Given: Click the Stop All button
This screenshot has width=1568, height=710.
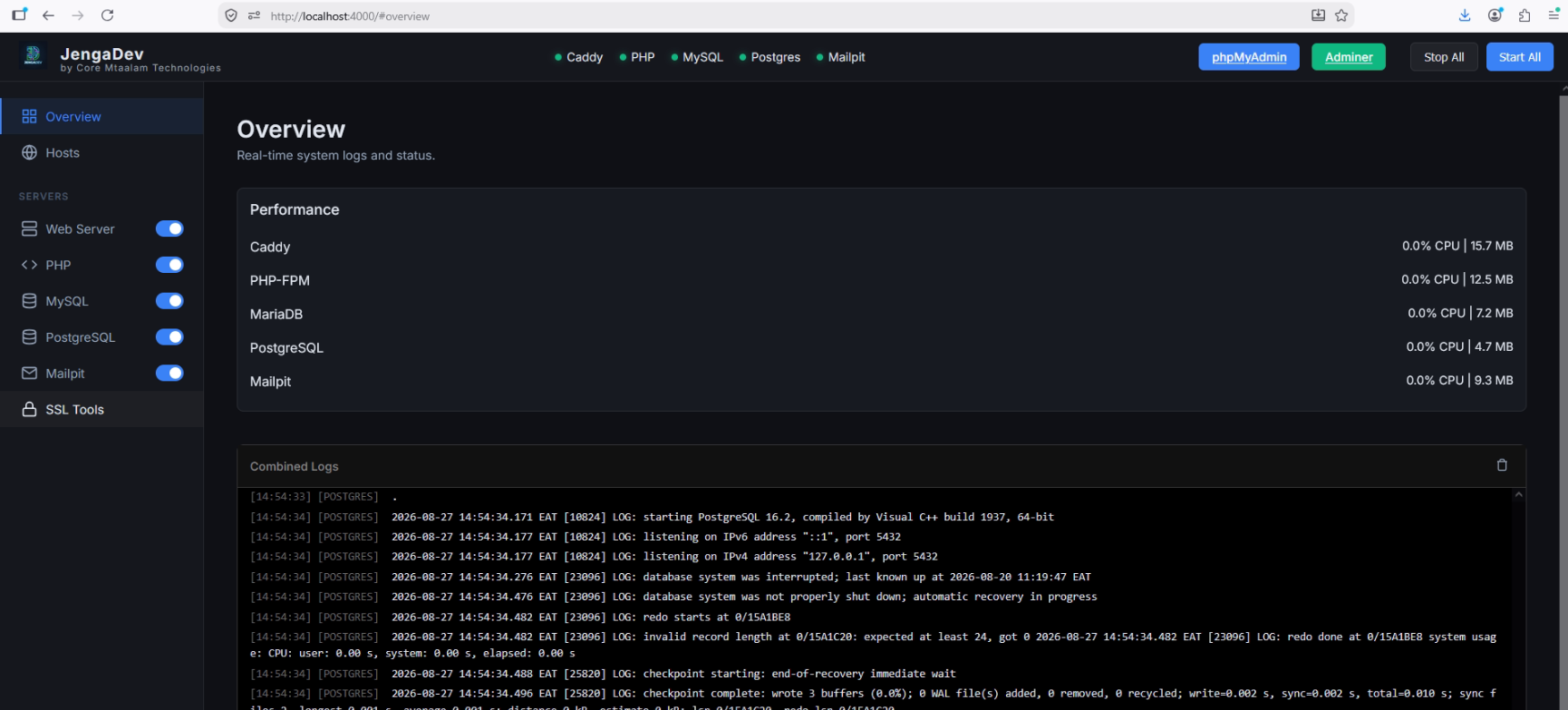Looking at the screenshot, I should pyautogui.click(x=1444, y=57).
